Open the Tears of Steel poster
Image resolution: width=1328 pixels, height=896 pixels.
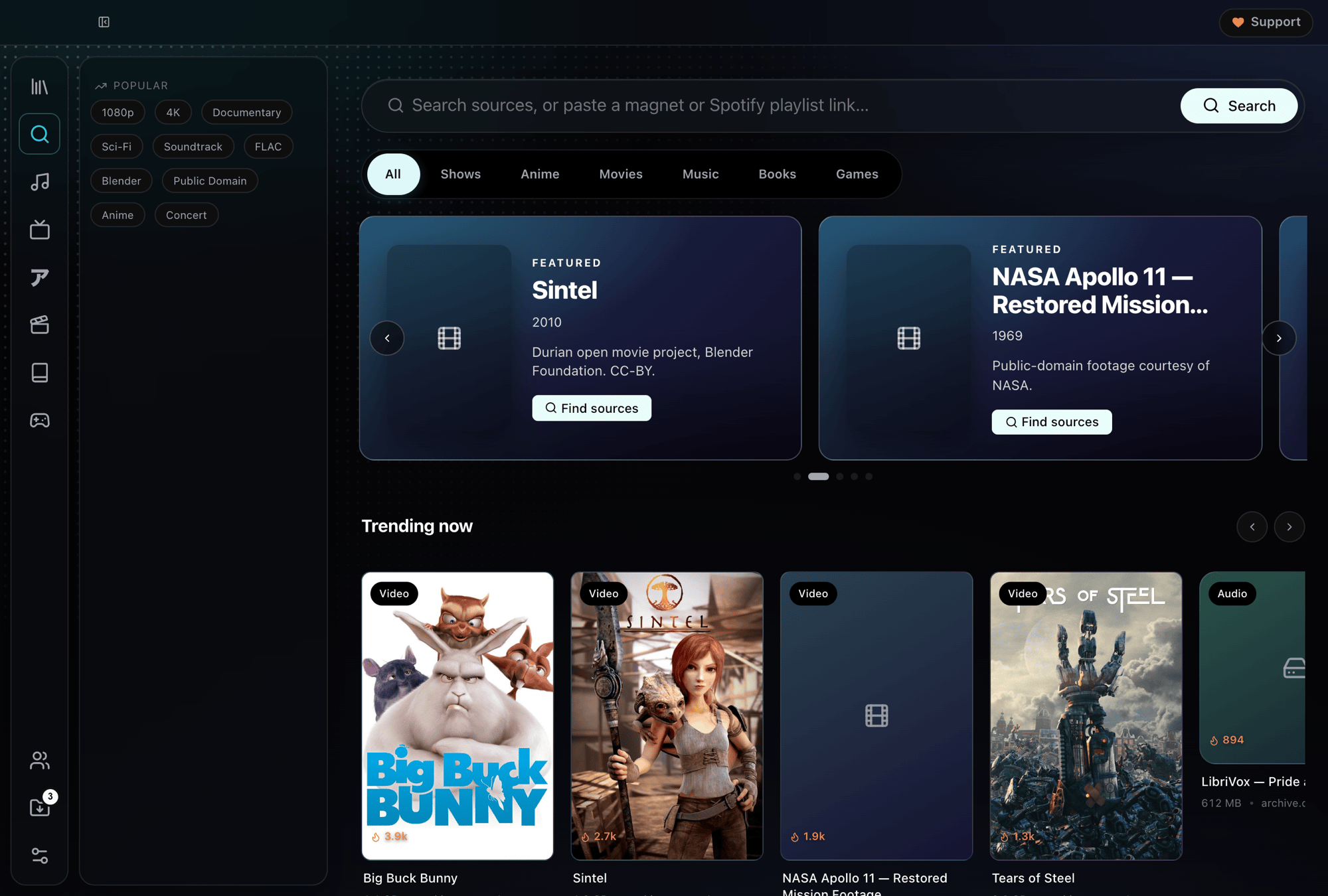point(1086,715)
